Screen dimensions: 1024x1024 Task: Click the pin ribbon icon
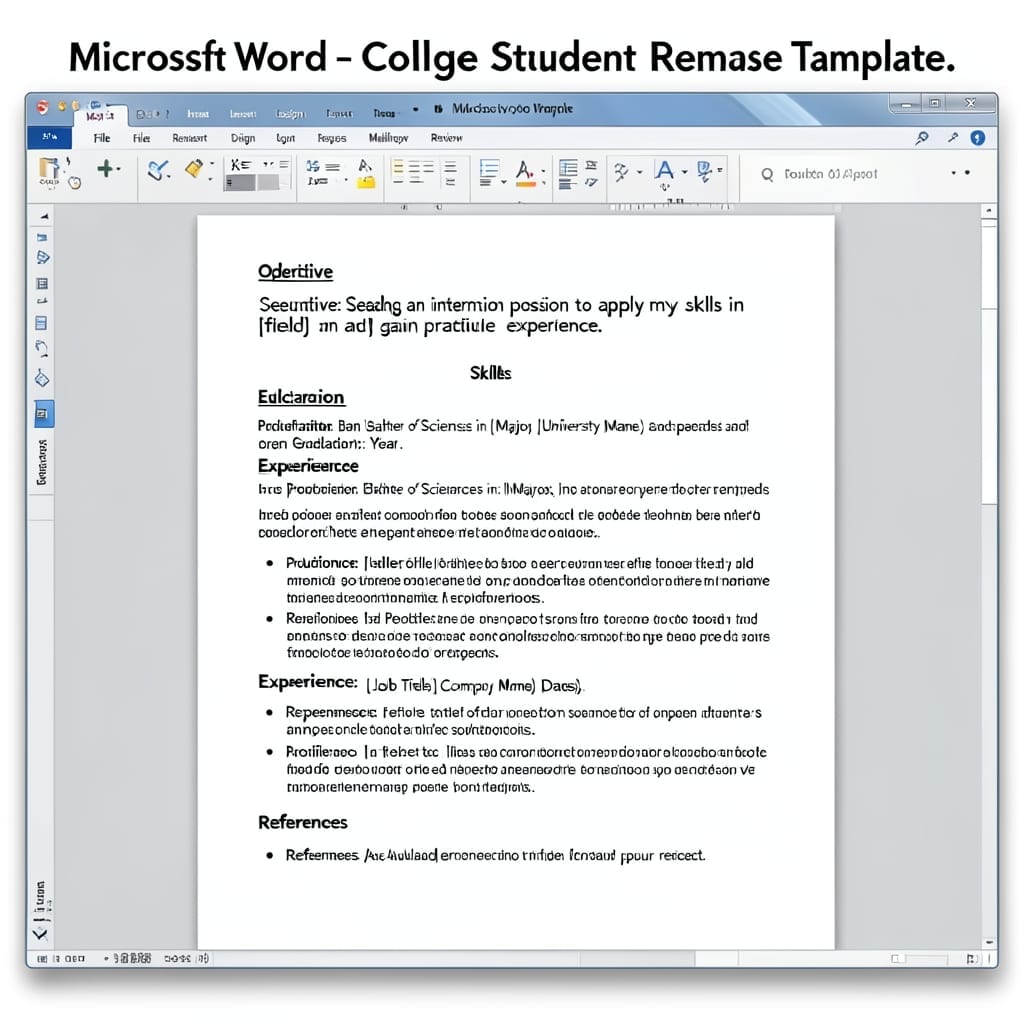[x=953, y=137]
